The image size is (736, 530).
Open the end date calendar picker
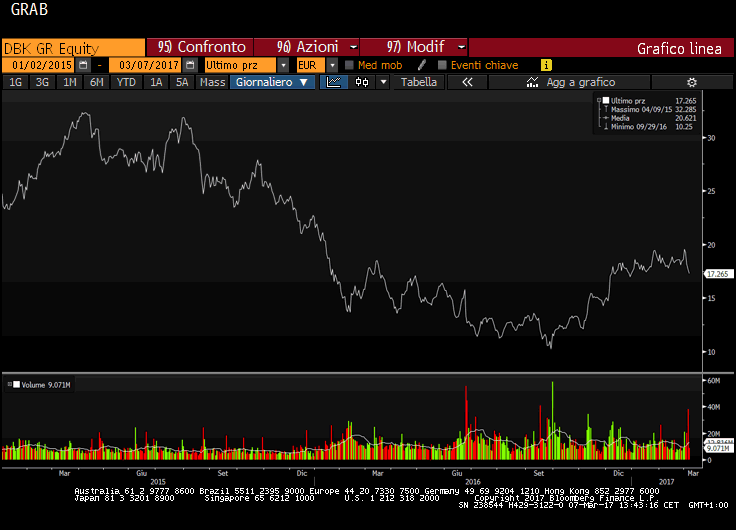click(190, 65)
